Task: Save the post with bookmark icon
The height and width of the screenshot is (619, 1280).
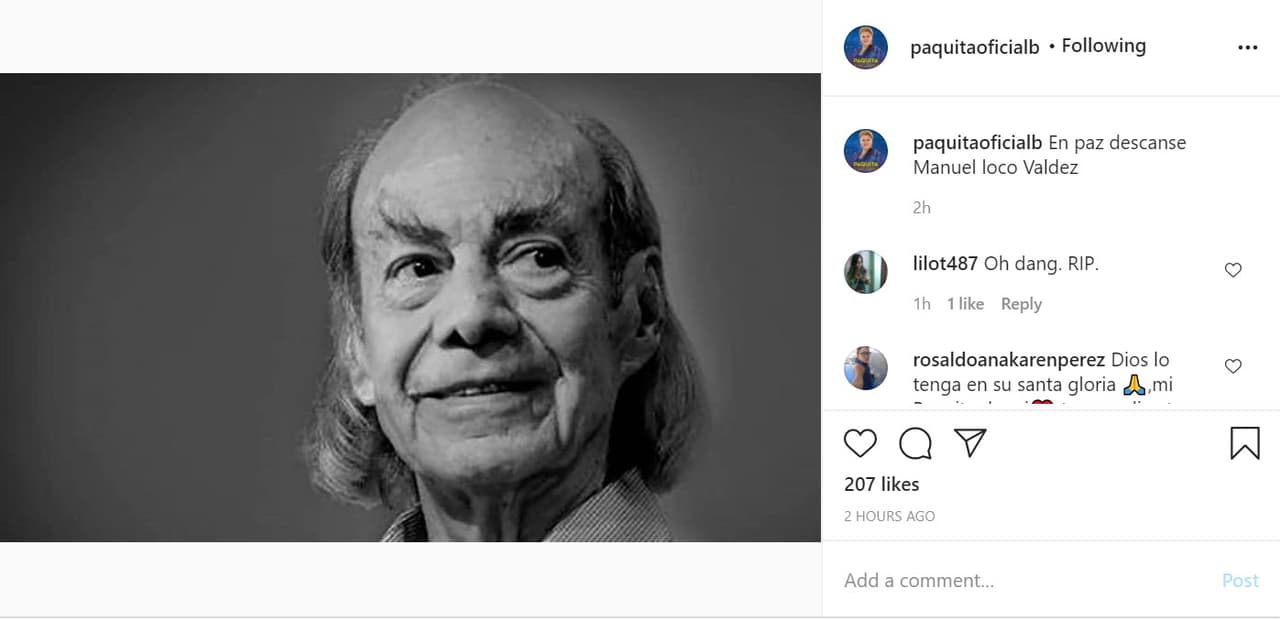Action: [1244, 443]
